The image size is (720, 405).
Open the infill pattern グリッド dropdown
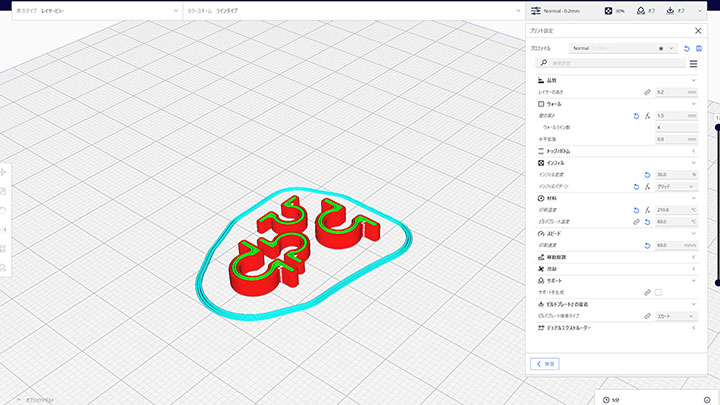click(676, 186)
